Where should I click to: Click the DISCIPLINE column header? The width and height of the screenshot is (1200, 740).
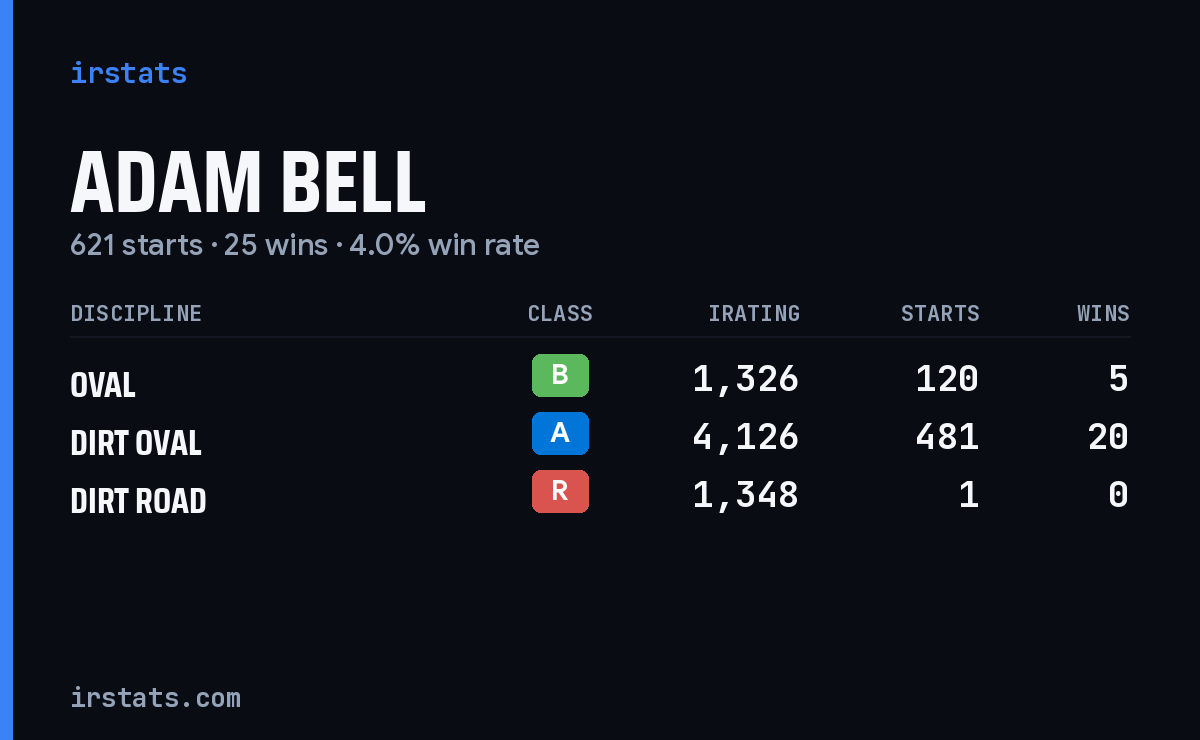[x=136, y=314]
